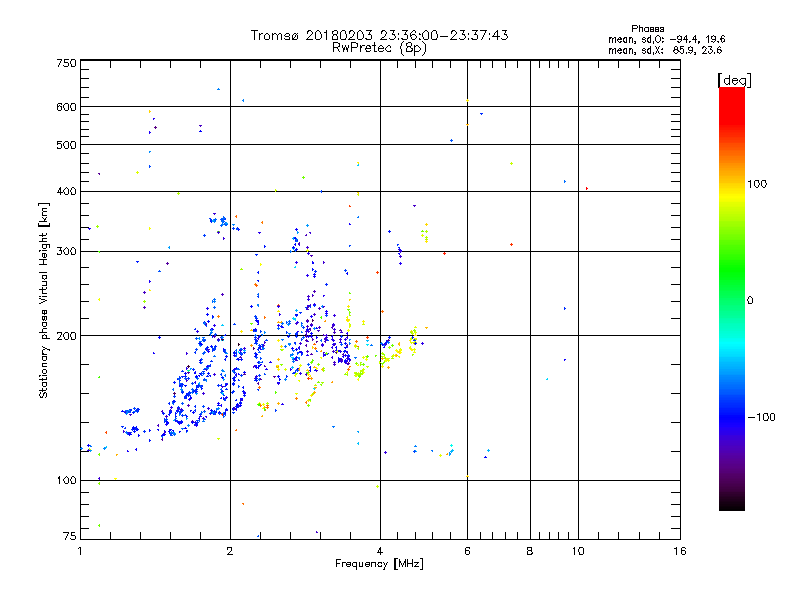Click the y-axis '750' tick label
Screen dimensions: 800x600
tap(66, 63)
